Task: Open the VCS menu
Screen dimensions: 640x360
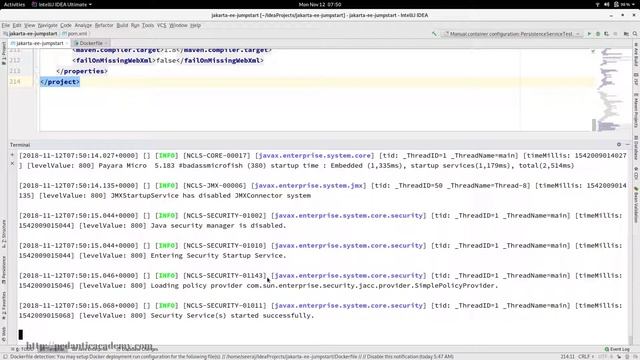Action: [x=162, y=25]
